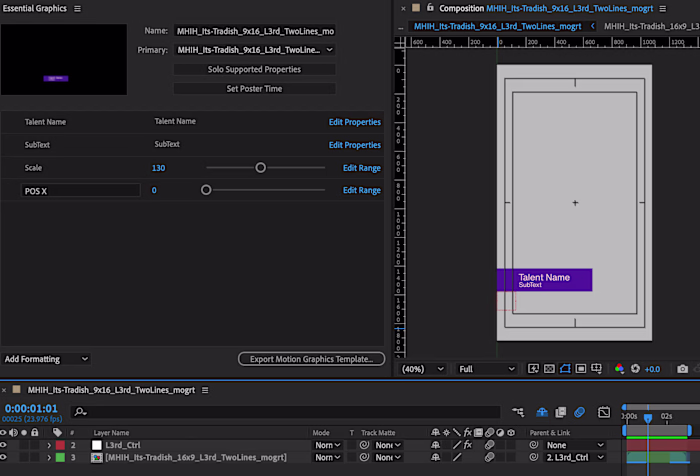Image resolution: width=700 pixels, height=476 pixels.
Task: Open Parent dropdown showing None
Action: point(575,445)
